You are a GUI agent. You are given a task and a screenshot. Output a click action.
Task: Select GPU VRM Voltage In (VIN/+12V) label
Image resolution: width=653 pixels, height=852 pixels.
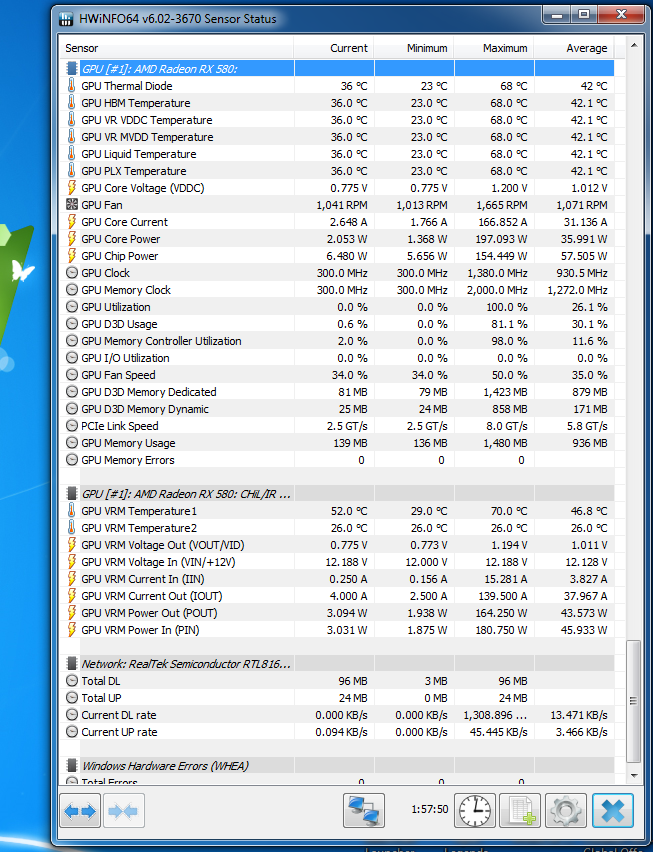click(x=158, y=562)
